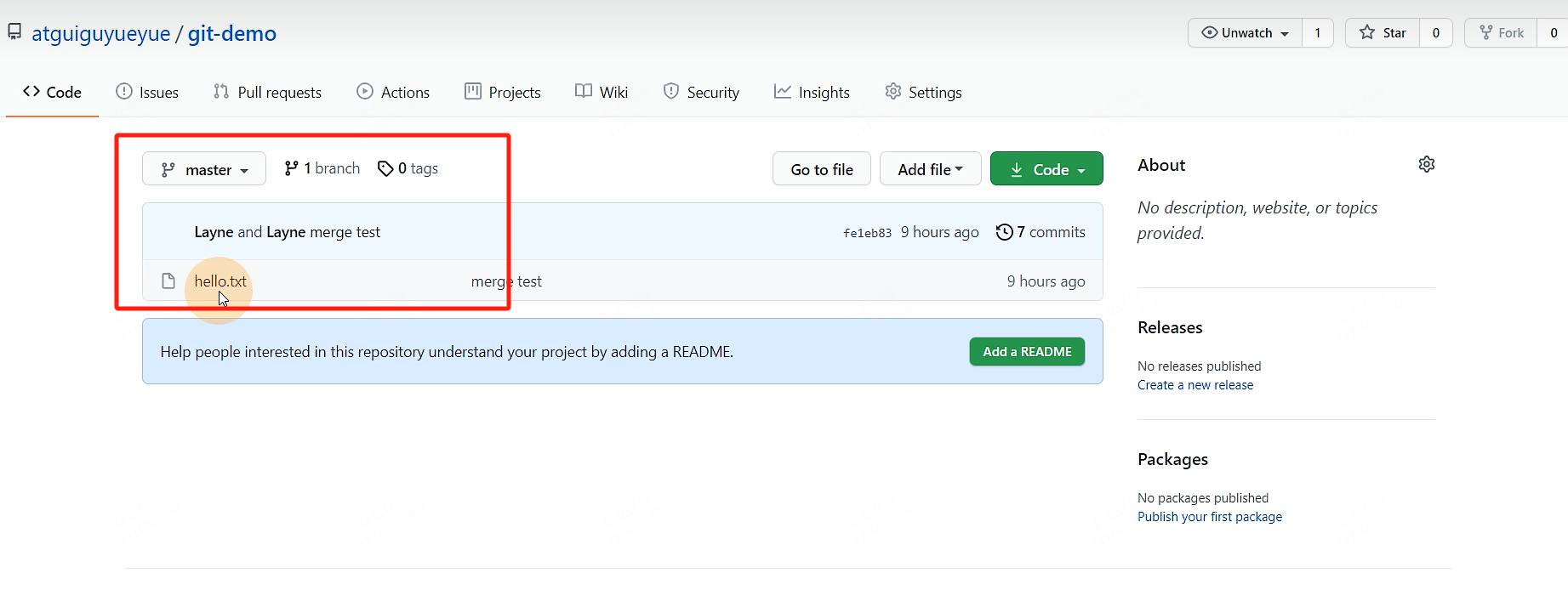Click the download icon in the Code button
Screen dimensions: 1568x590
click(x=1017, y=170)
